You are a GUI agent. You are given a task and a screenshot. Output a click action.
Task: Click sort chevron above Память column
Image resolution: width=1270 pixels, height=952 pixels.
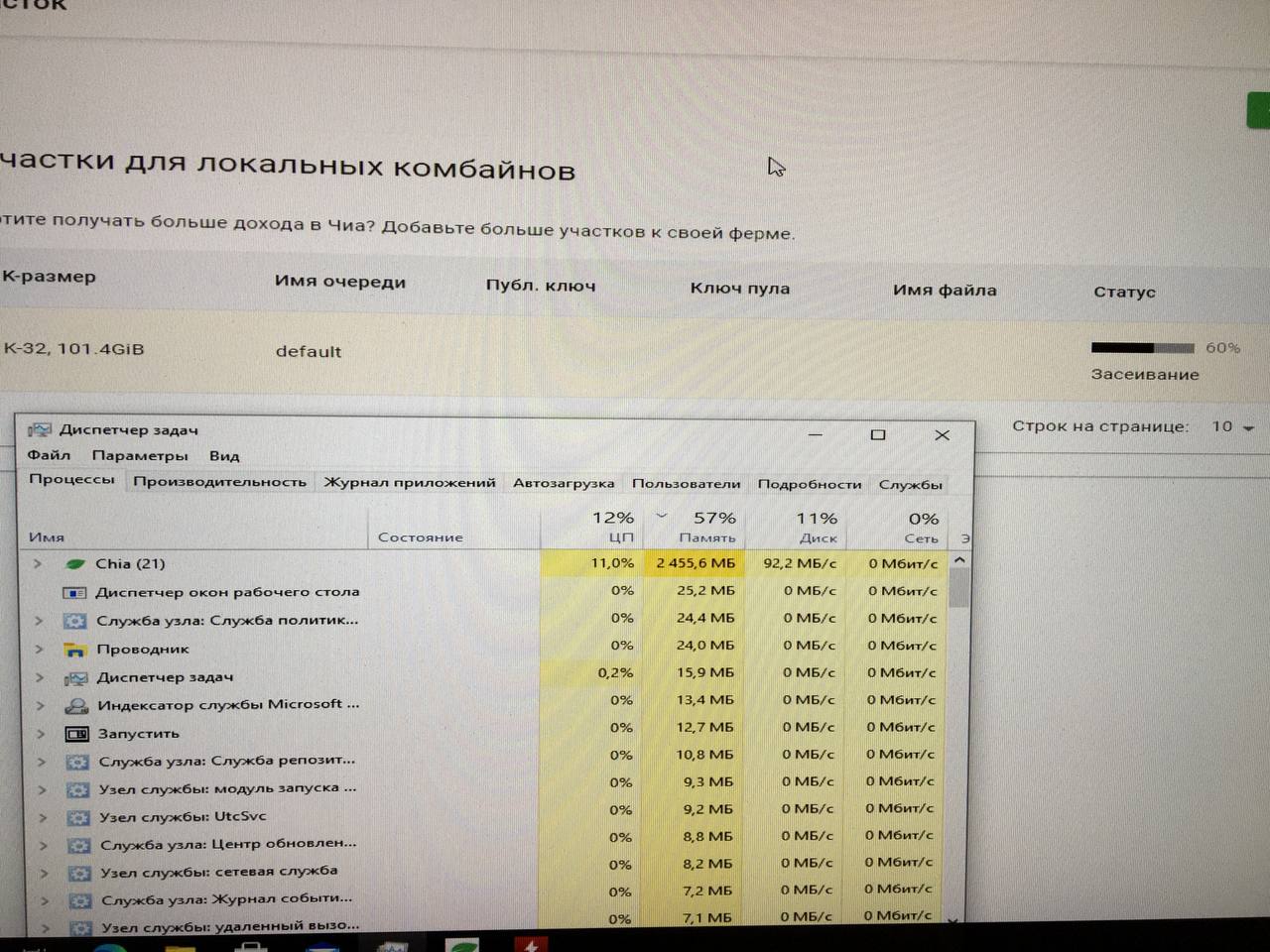click(x=662, y=516)
